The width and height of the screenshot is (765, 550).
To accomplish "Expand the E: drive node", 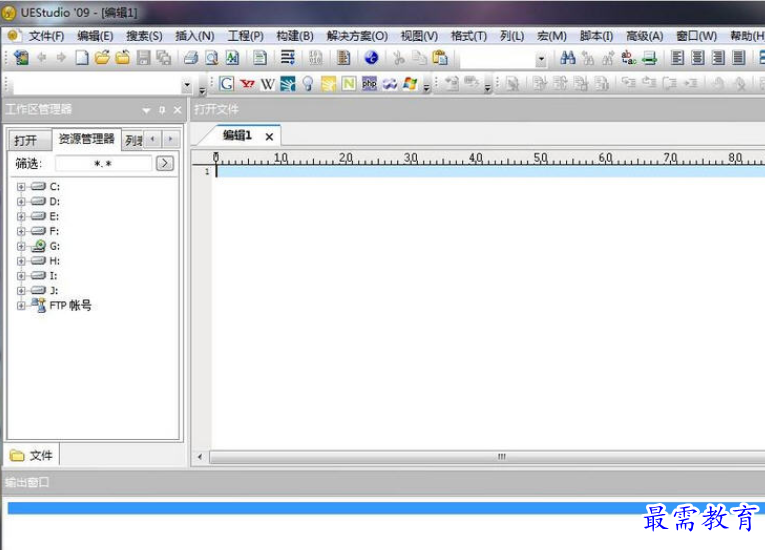I will 20,216.
